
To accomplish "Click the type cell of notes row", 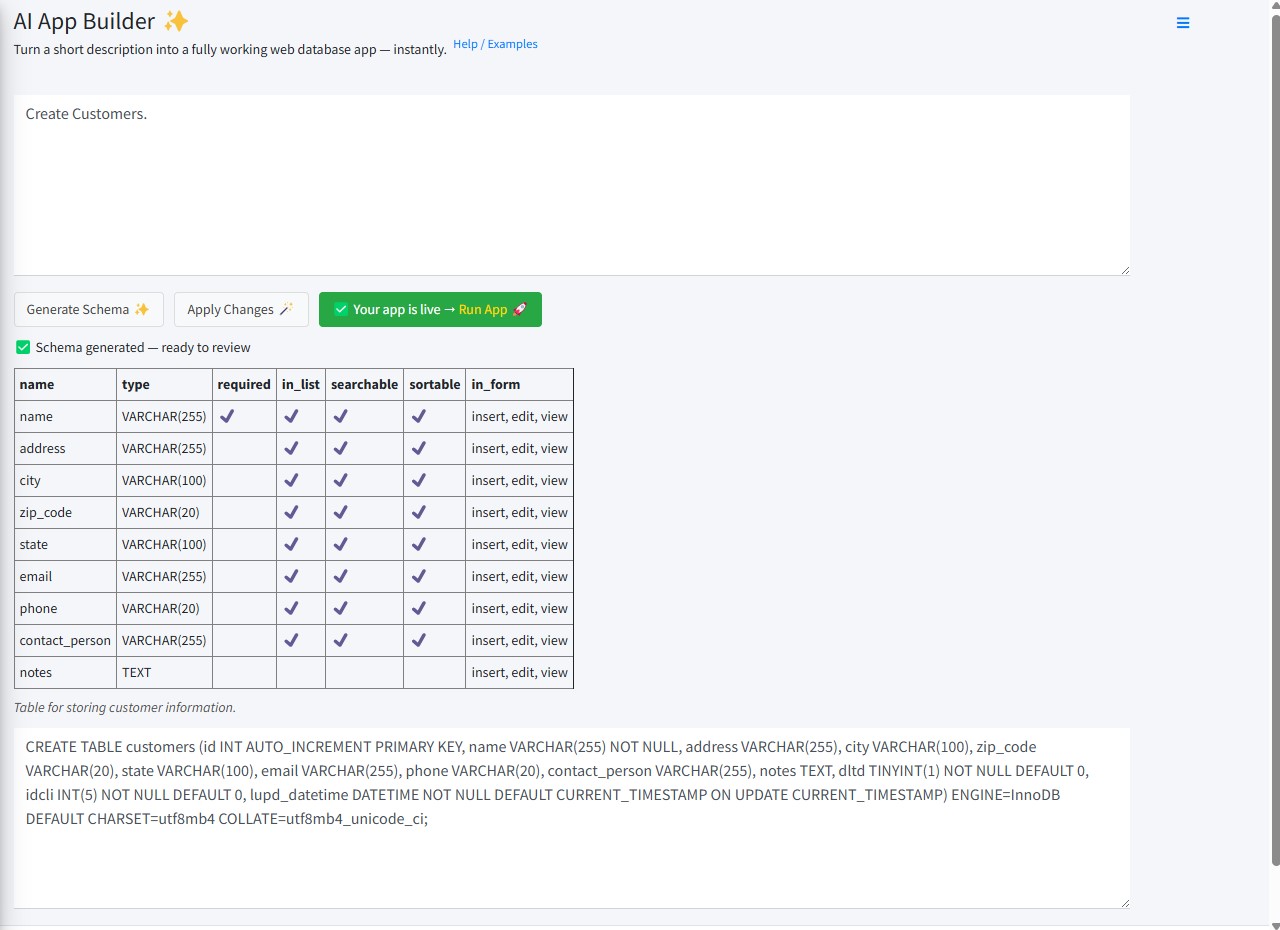I will (164, 672).
